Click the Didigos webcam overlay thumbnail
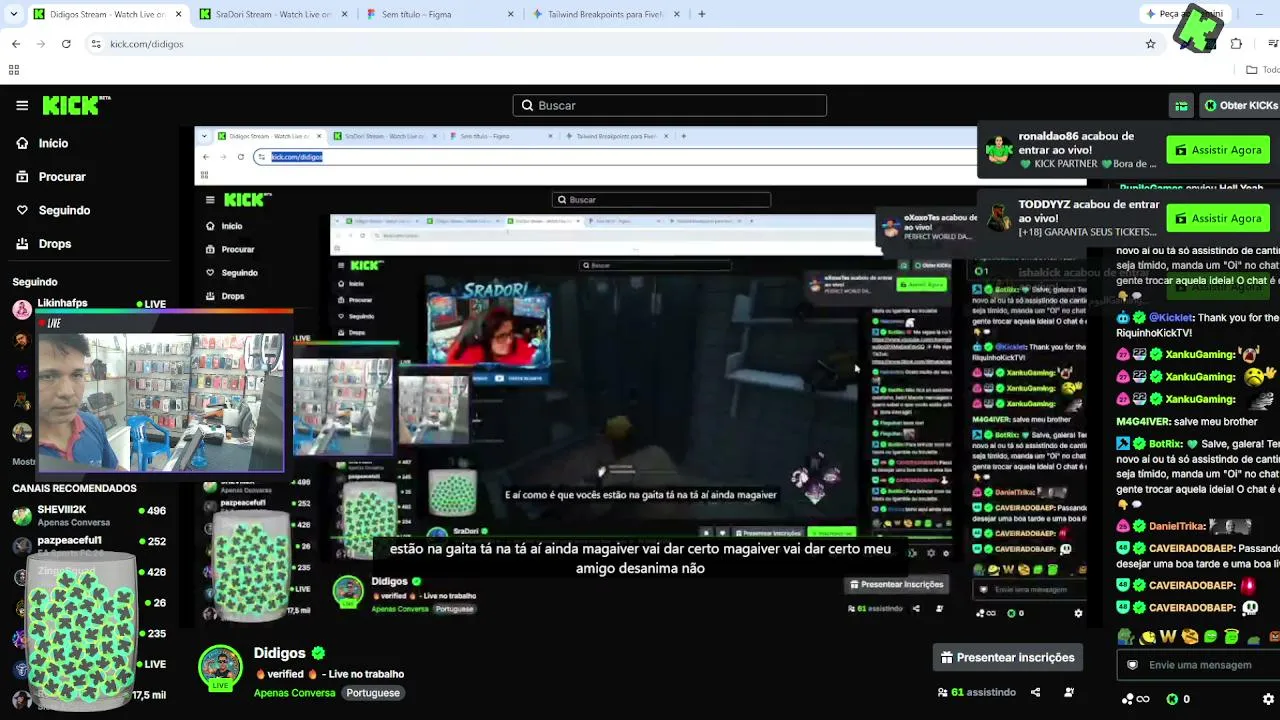The image size is (1280, 720). pyautogui.click(x=160, y=402)
